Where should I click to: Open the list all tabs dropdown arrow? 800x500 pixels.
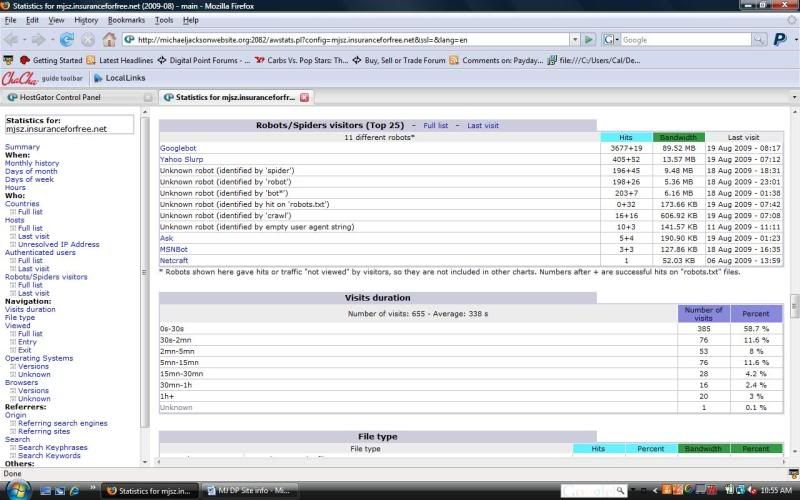tap(794, 97)
